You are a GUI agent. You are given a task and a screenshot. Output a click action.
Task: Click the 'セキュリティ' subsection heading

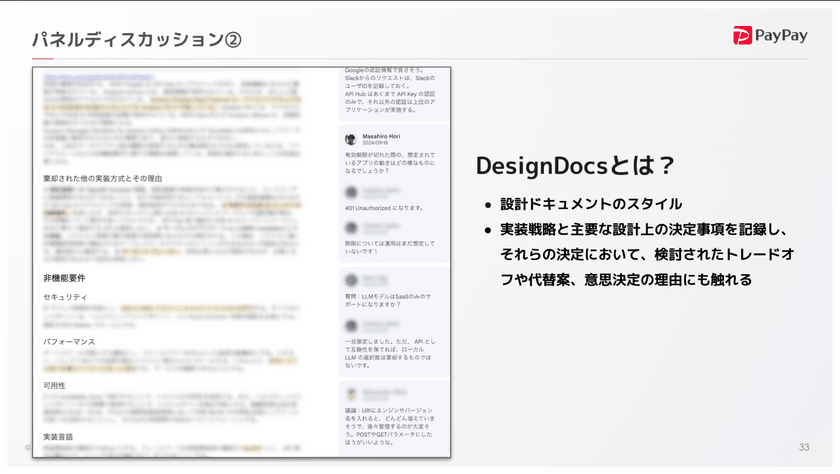pos(65,297)
